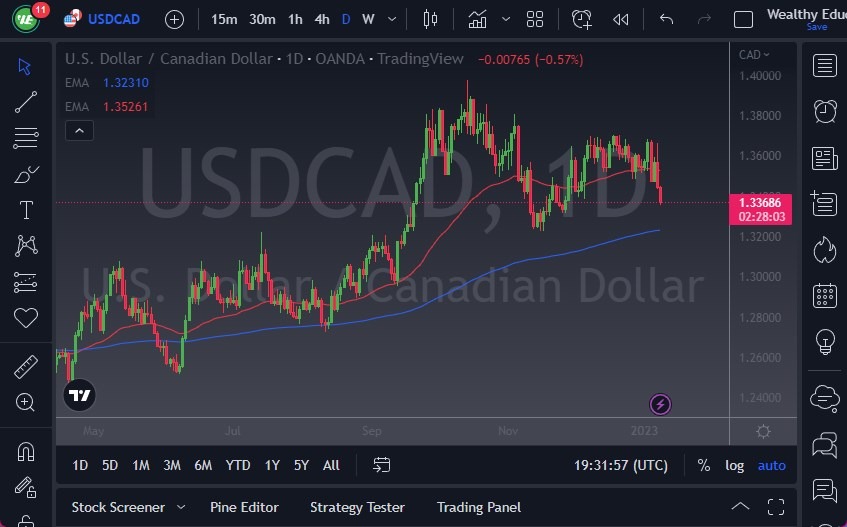Image resolution: width=847 pixels, height=527 pixels.
Task: Open the data window panel icon
Action: (x=824, y=204)
